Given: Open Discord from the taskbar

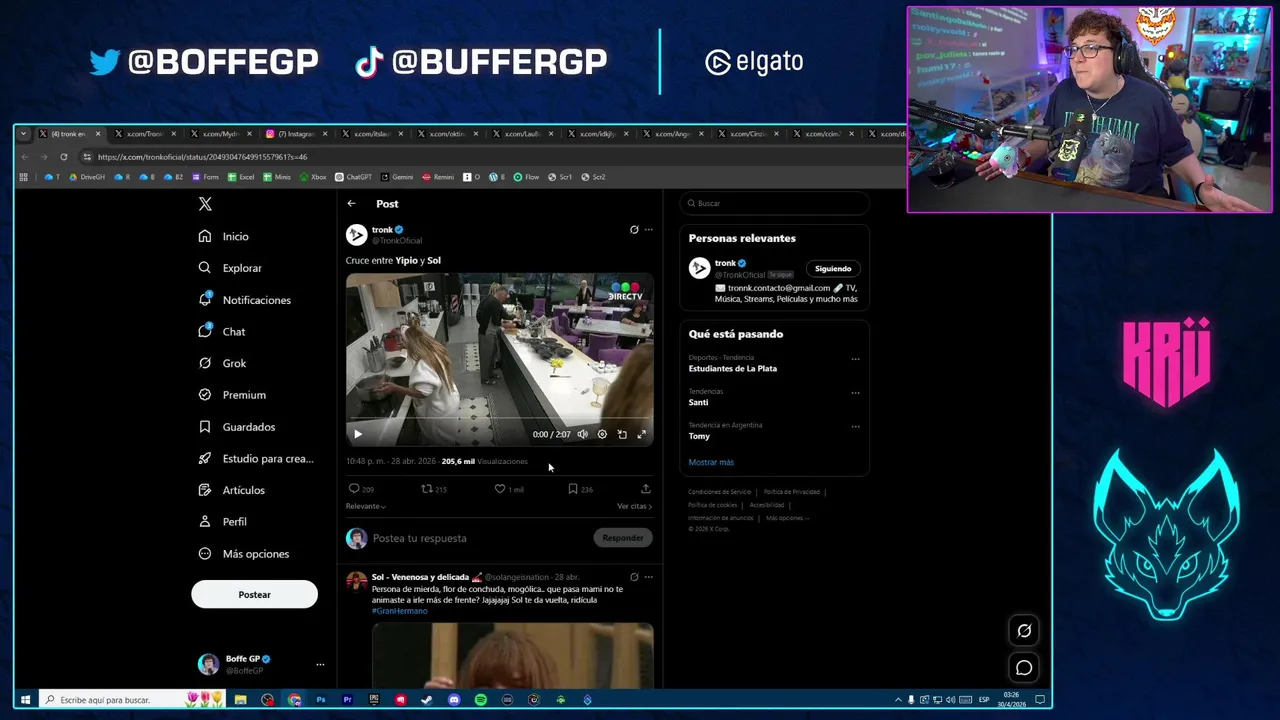Looking at the screenshot, I should 454,700.
